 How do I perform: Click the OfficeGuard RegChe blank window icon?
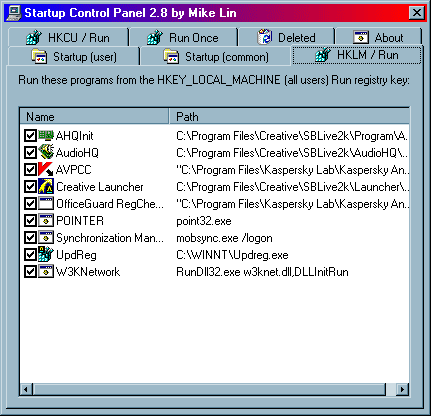(x=46, y=203)
